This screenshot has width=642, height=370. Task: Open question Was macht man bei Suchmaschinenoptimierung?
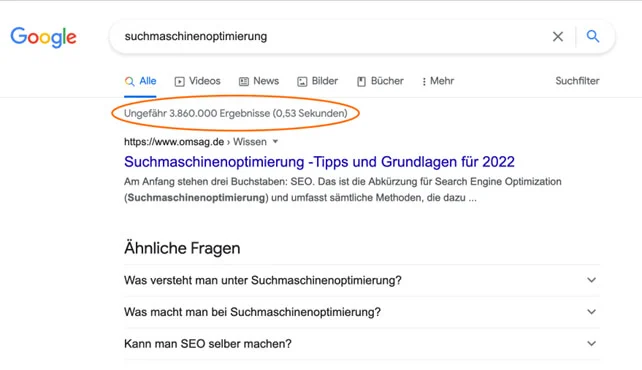click(x=362, y=312)
